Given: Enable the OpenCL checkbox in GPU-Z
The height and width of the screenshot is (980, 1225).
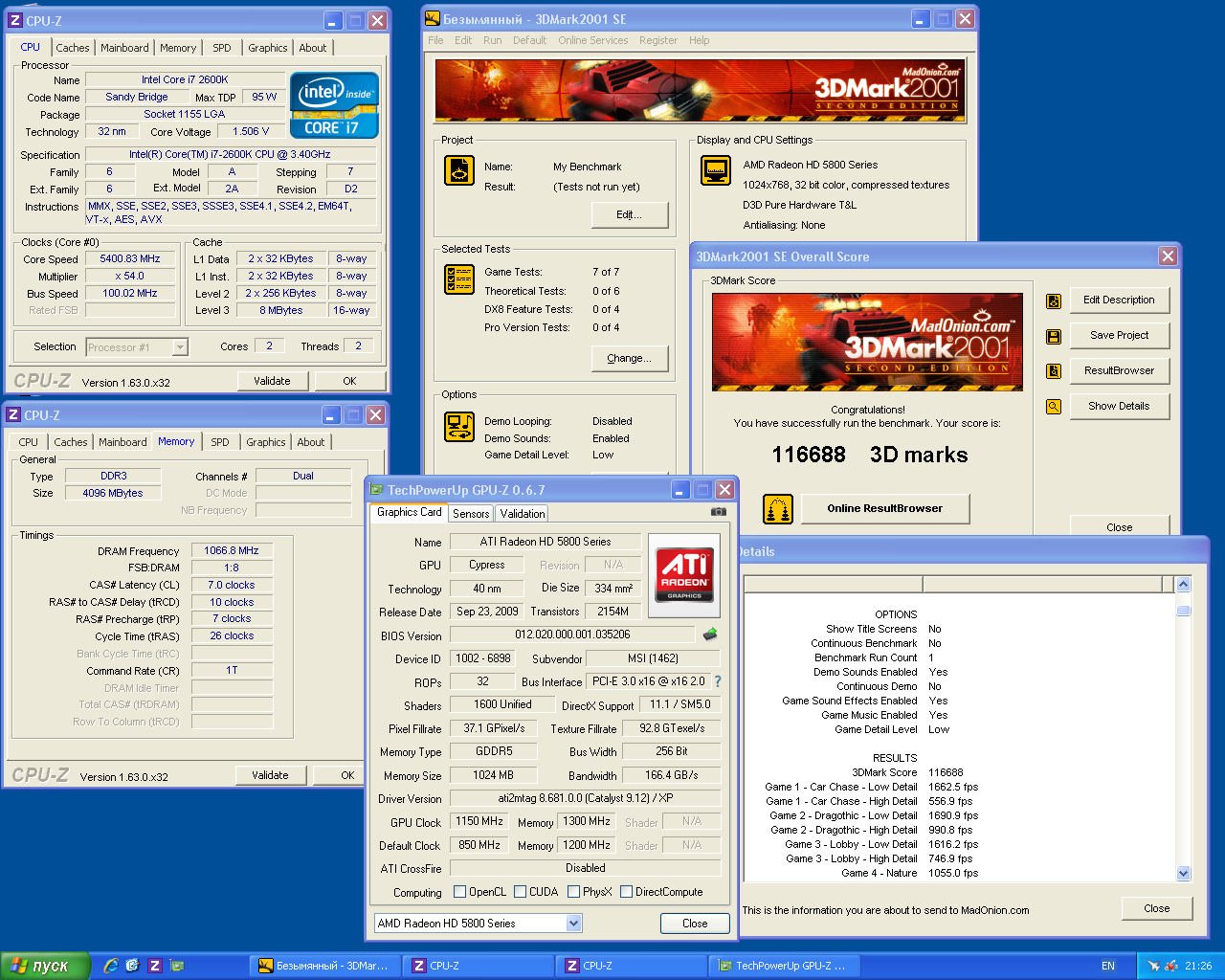Looking at the screenshot, I should (459, 892).
